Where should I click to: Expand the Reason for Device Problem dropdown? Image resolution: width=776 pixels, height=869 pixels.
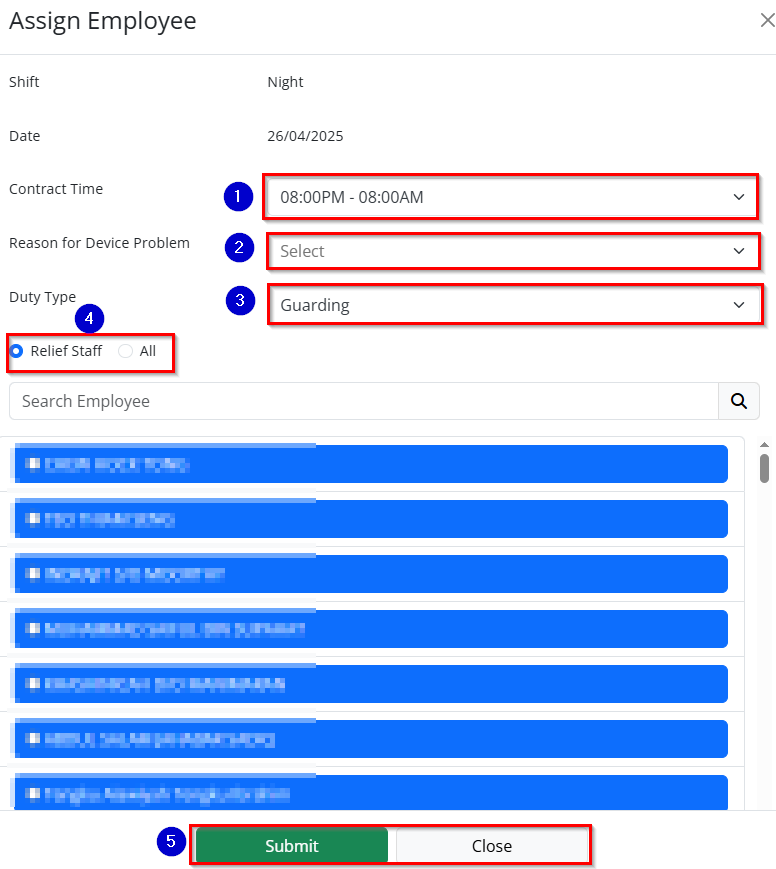[x=512, y=251]
